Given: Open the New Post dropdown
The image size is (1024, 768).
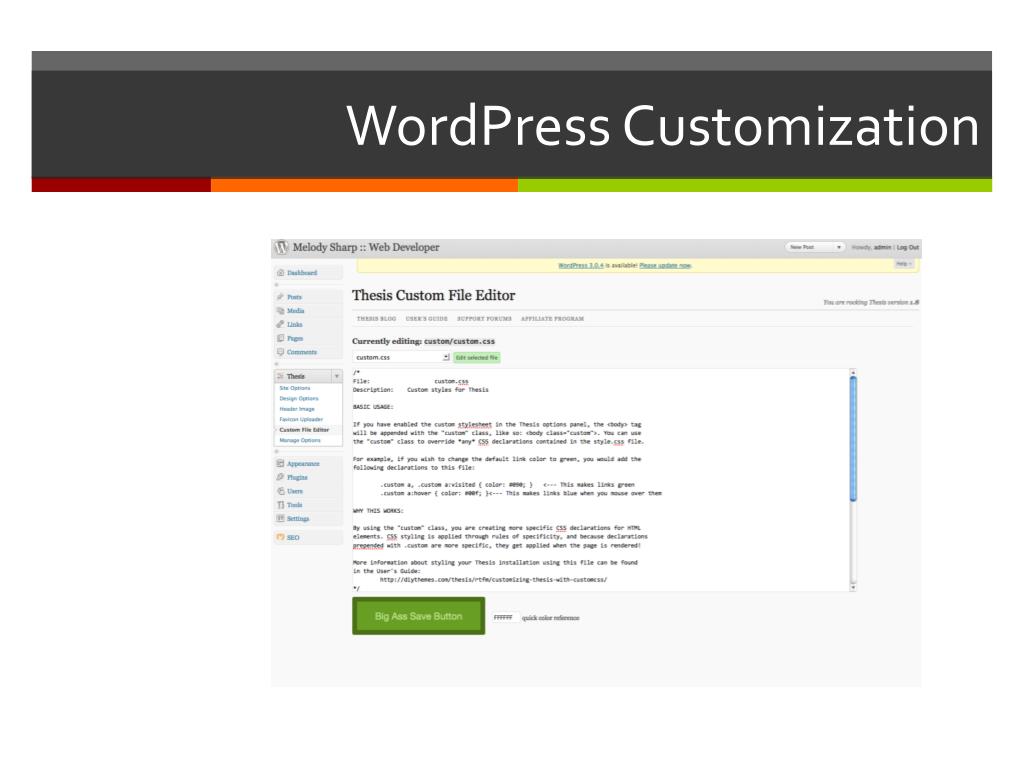Looking at the screenshot, I should 814,248.
